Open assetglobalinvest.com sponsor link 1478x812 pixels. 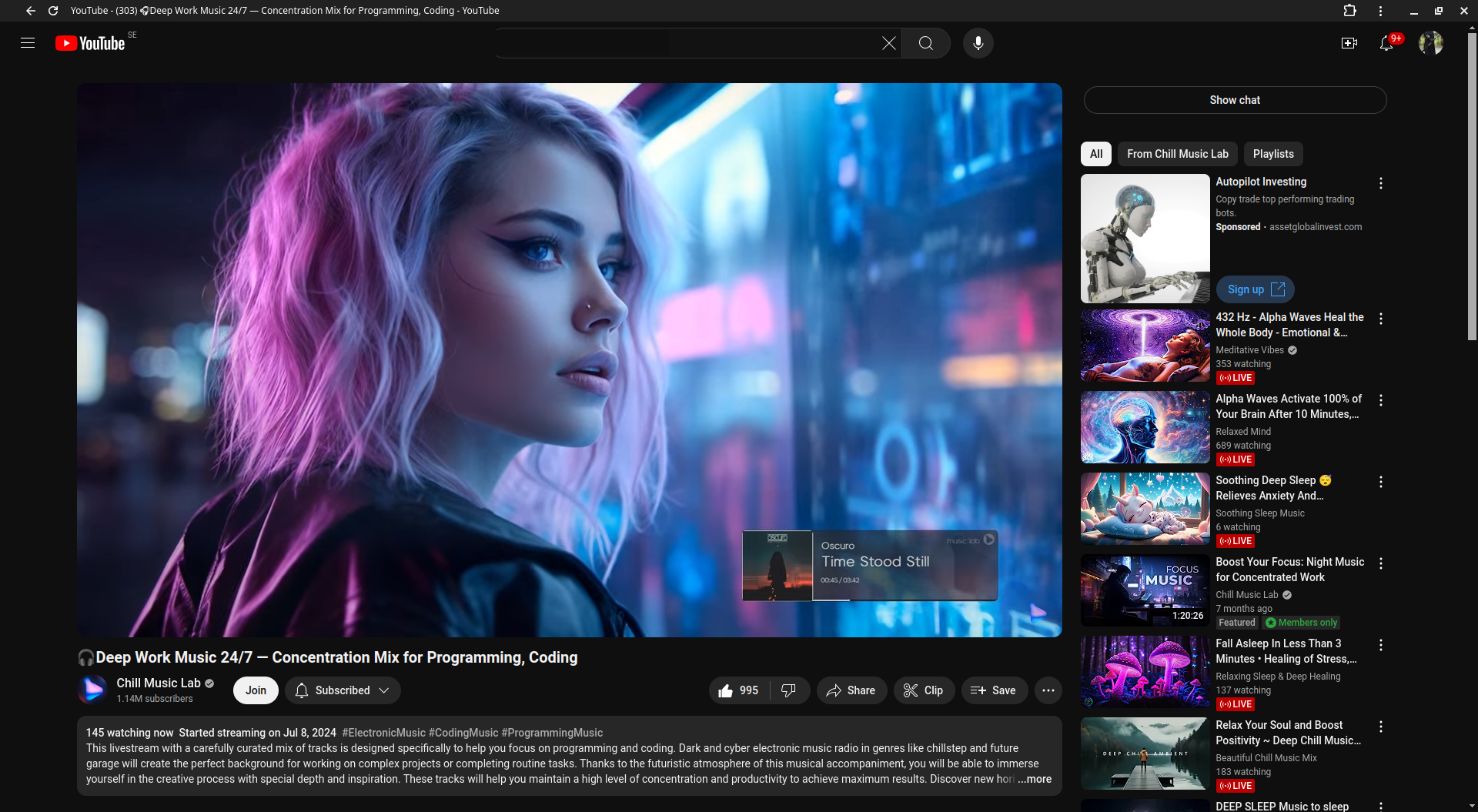(1316, 227)
